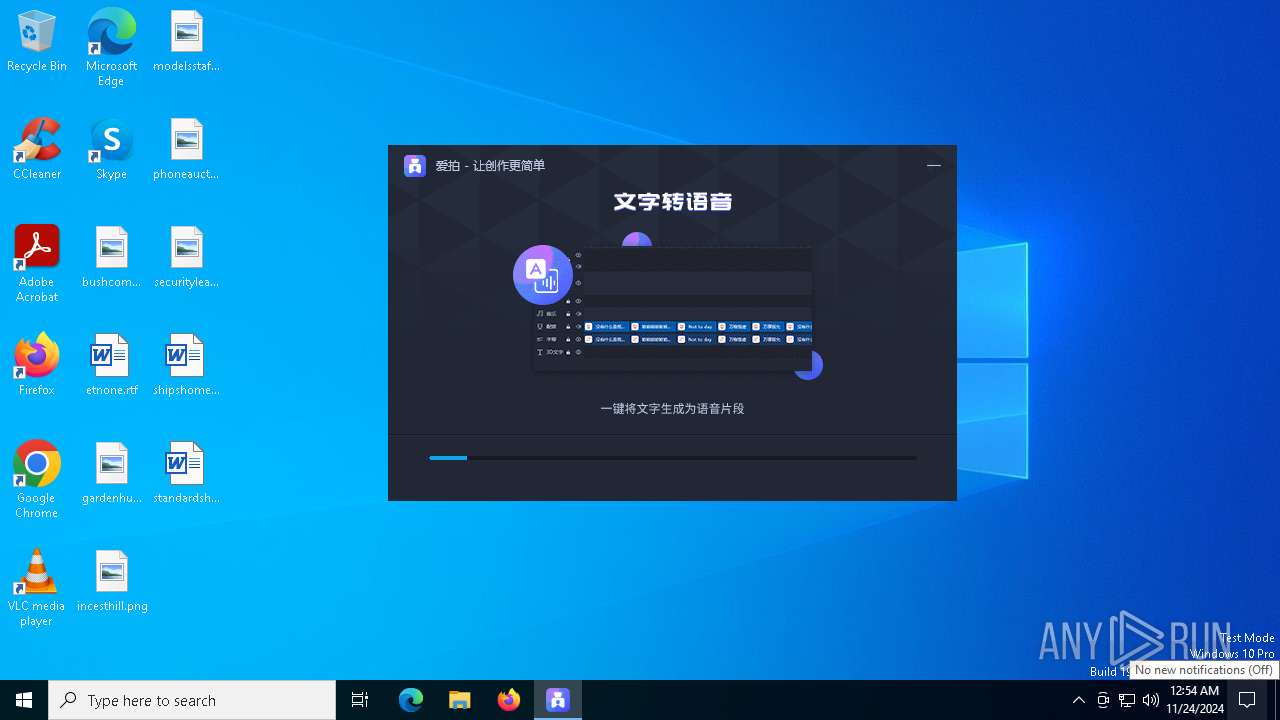Click the installation progress bar
Image resolution: width=1280 pixels, height=720 pixels.
pyautogui.click(x=673, y=458)
